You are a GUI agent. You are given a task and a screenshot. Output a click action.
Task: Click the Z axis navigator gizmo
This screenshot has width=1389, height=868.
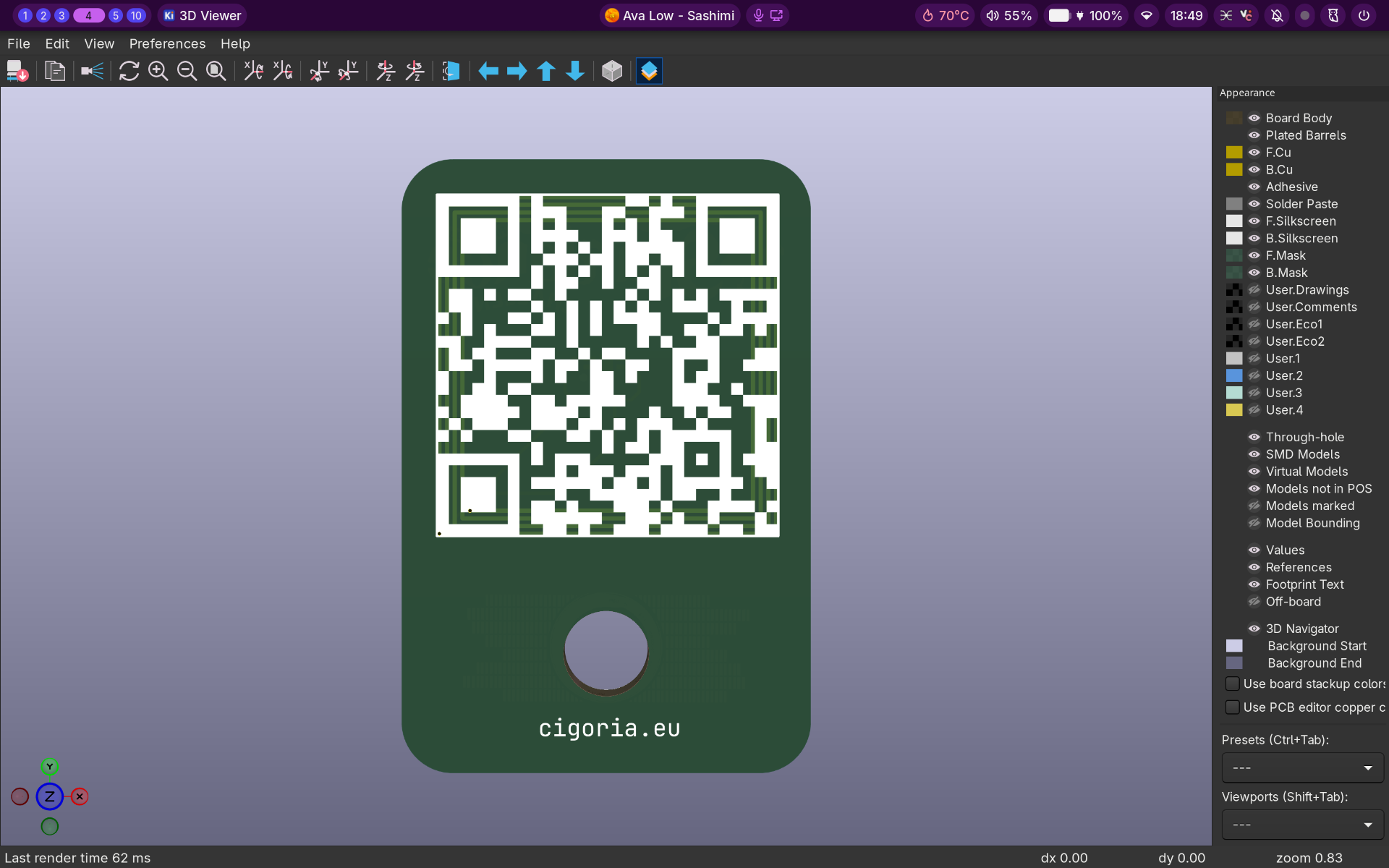(x=49, y=797)
